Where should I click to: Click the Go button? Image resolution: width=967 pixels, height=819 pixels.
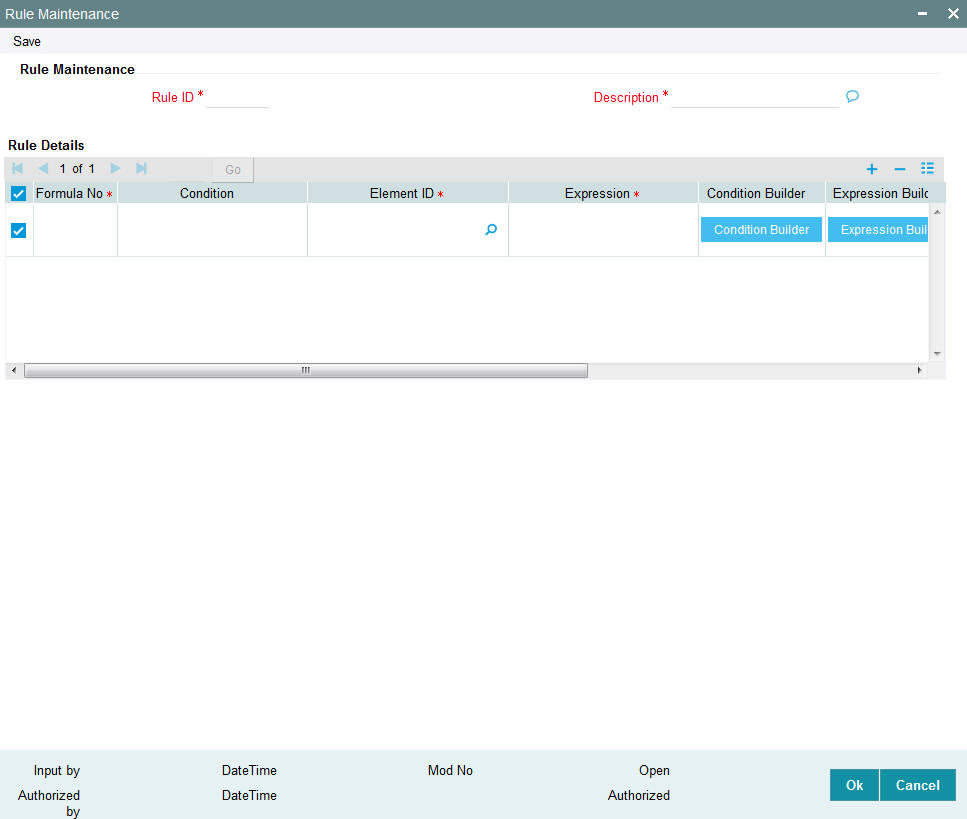(x=232, y=170)
